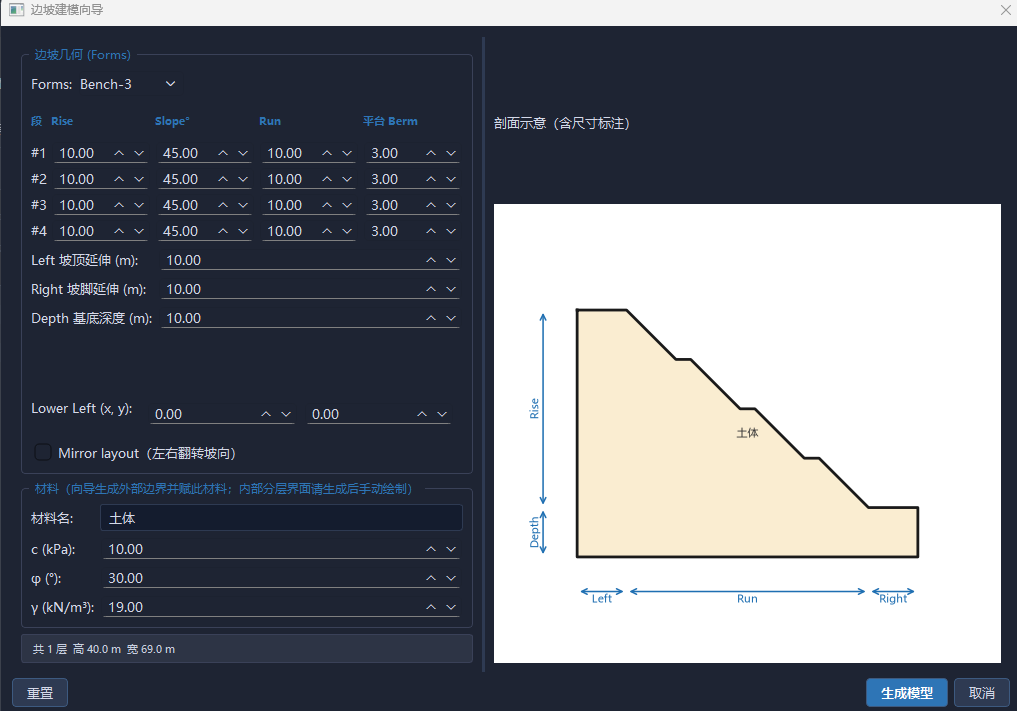This screenshot has width=1017, height=711.
Task: Decrease Slope value for segment #2
Action: pos(243,179)
